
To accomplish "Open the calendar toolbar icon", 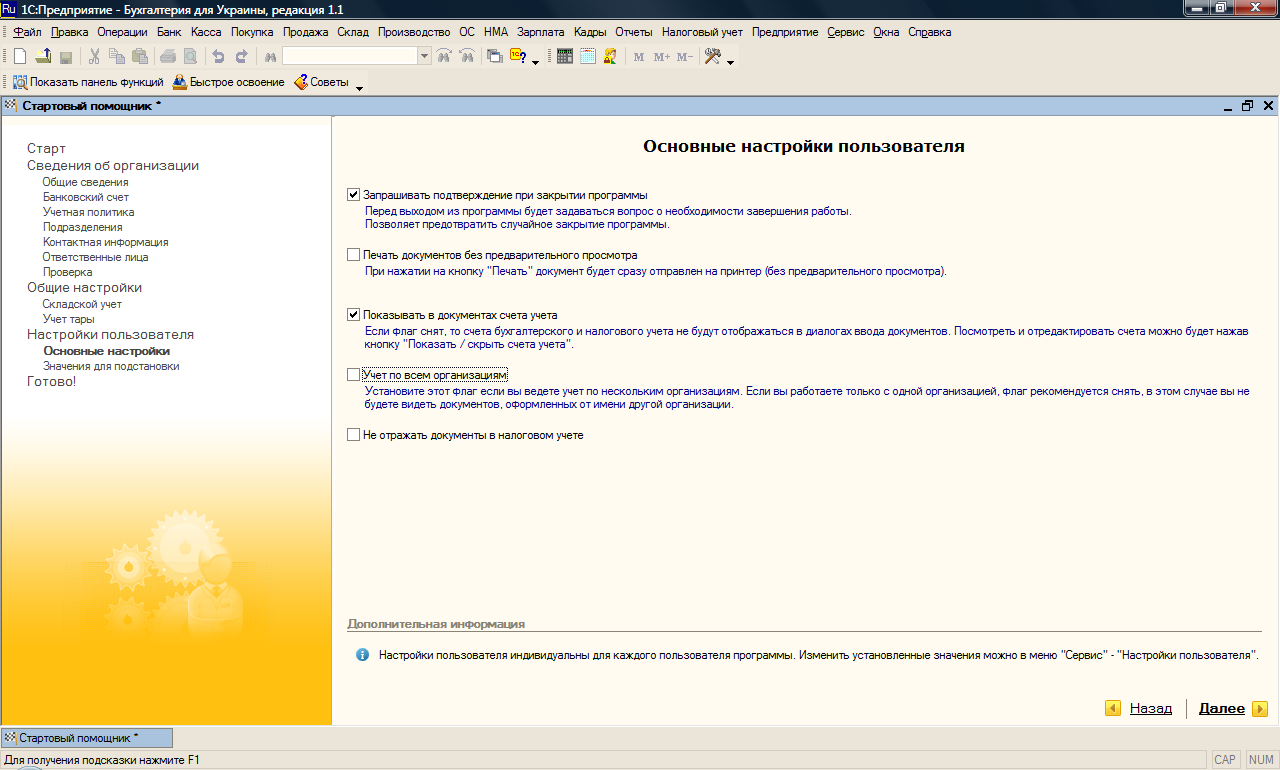I will pyautogui.click(x=588, y=57).
